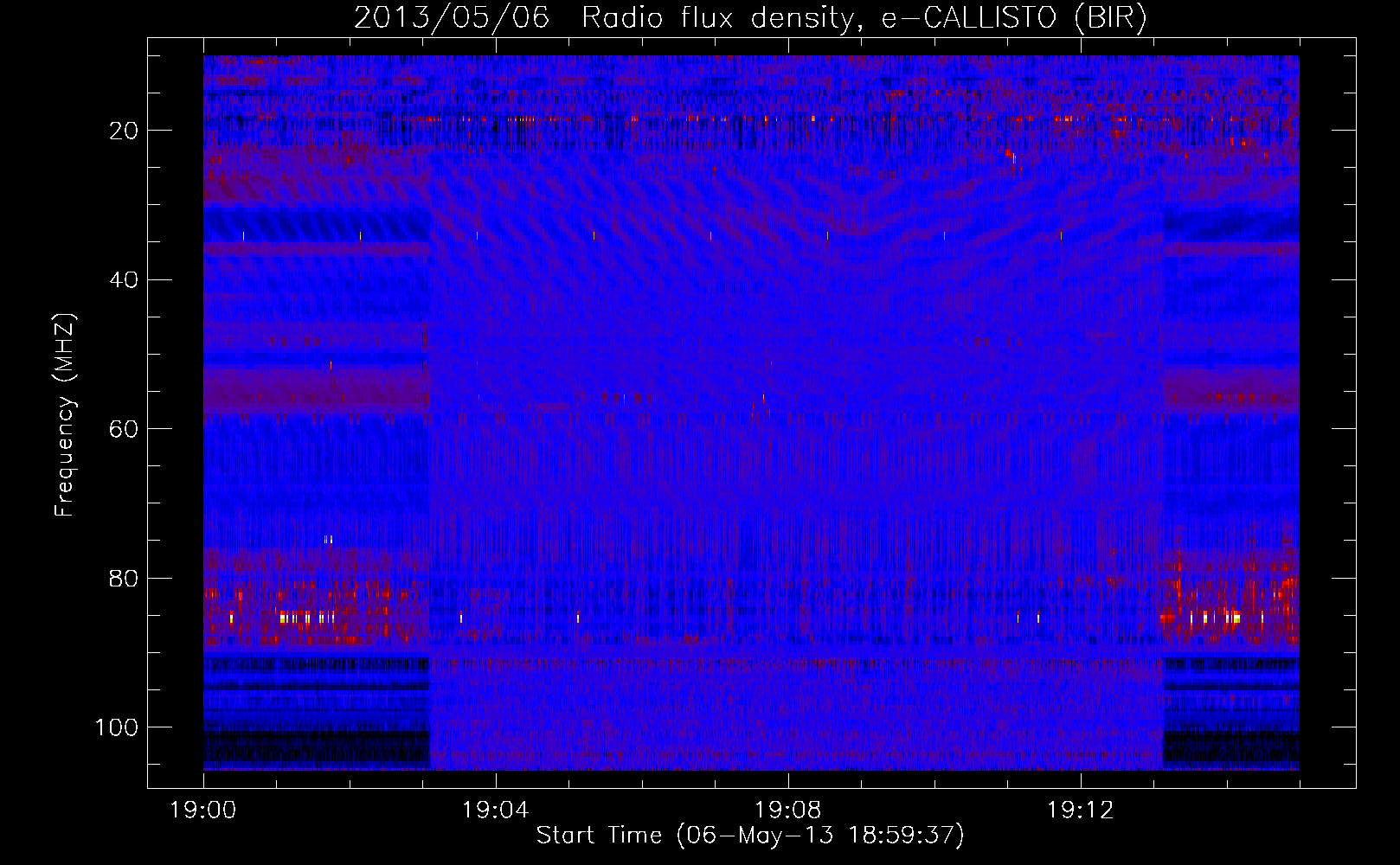Click the 19:00 time tick label
1400x865 pixels.
pos(203,811)
